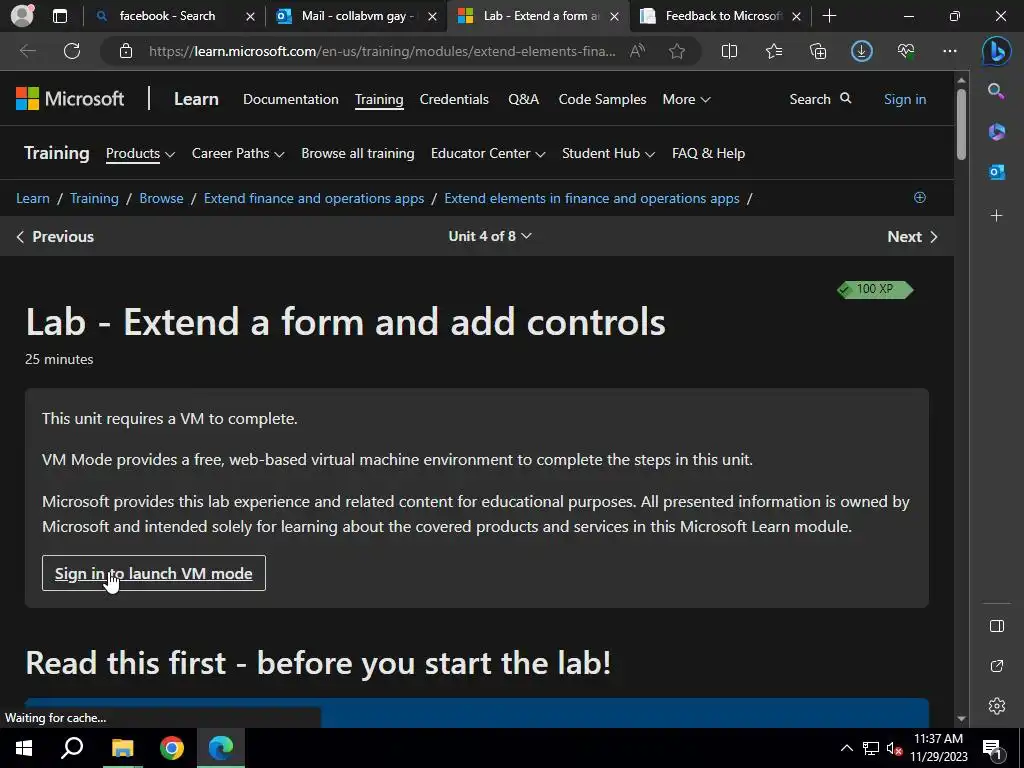Click the Sign in link in header
Viewport: 1024px width, 768px height.
(904, 99)
